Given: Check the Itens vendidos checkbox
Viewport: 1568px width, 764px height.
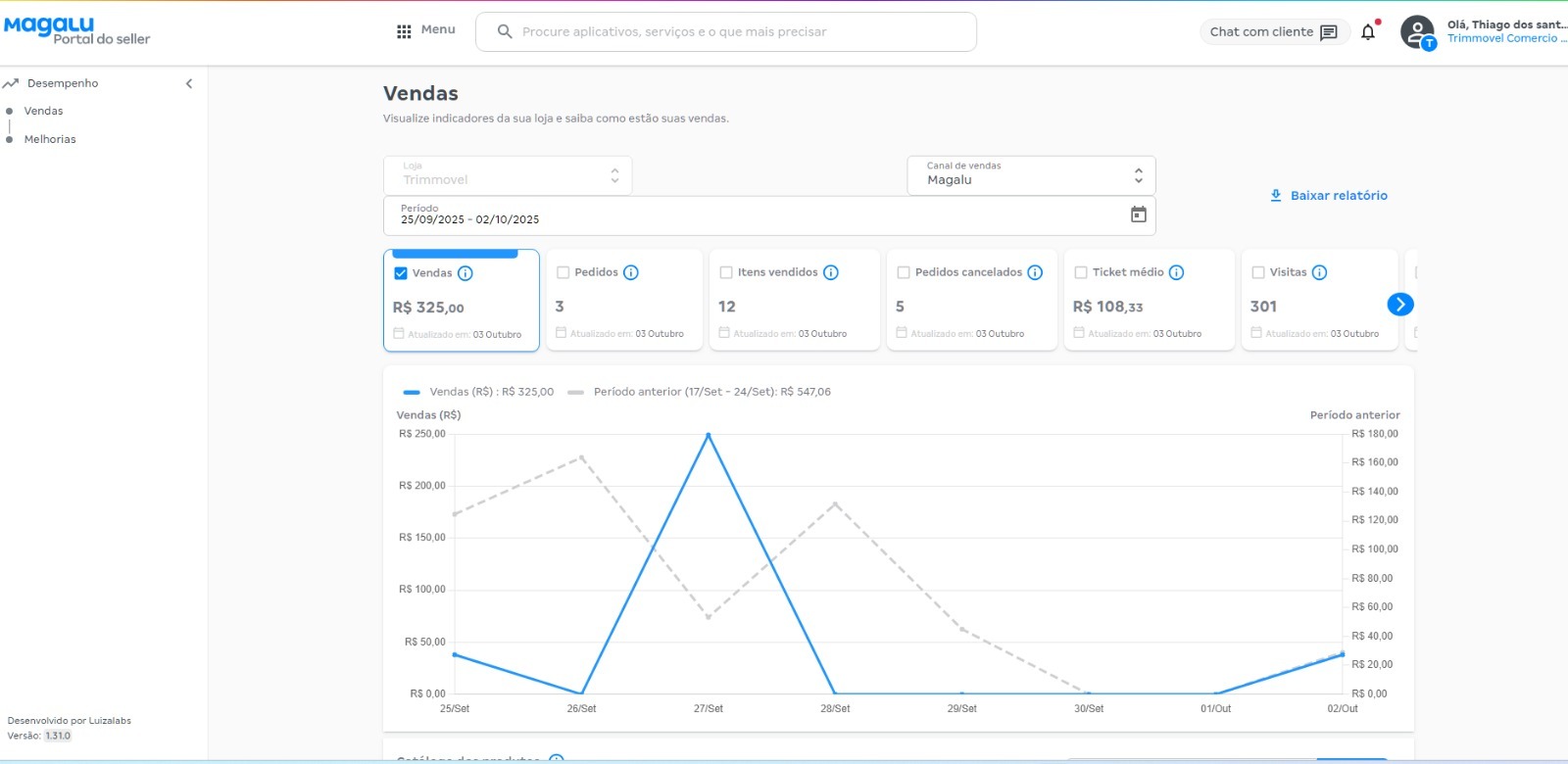Looking at the screenshot, I should click(726, 272).
